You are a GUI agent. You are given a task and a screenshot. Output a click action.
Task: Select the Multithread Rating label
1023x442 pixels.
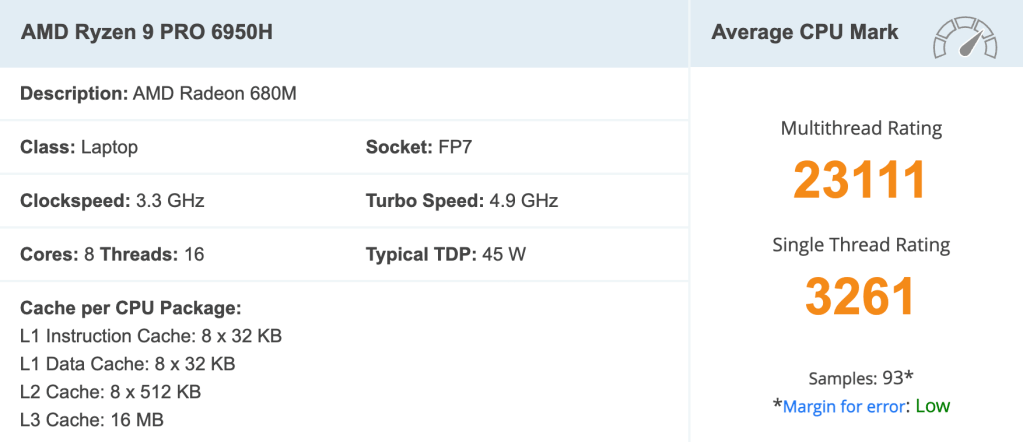[x=861, y=128]
